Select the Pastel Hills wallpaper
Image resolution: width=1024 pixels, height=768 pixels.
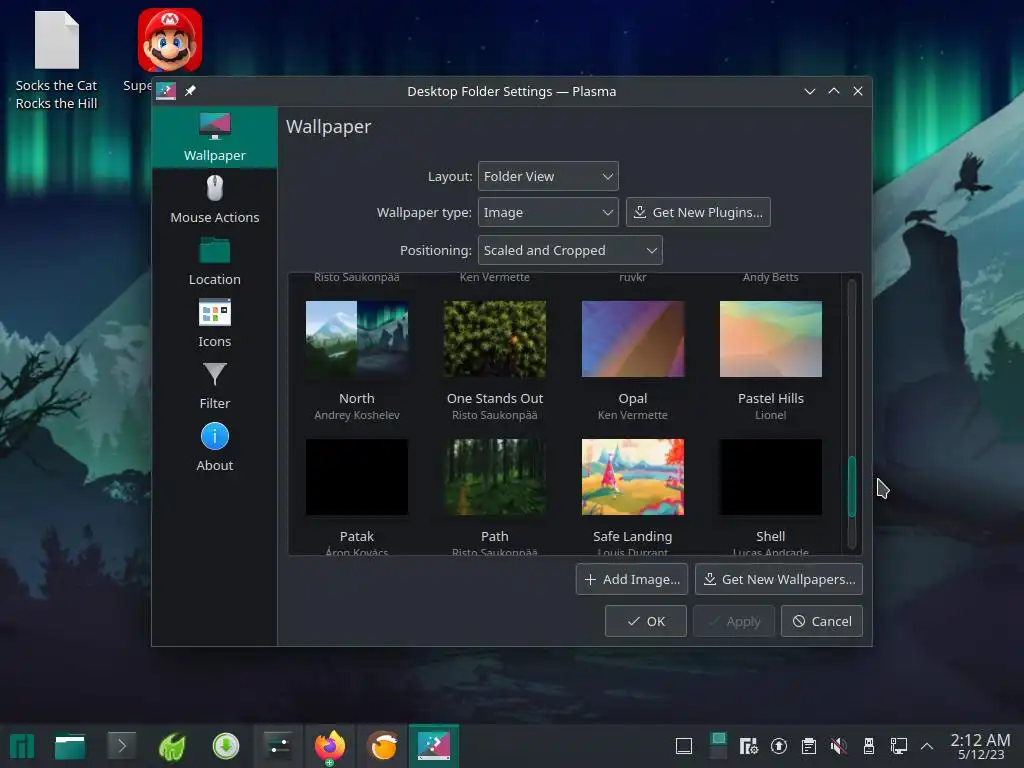point(771,339)
